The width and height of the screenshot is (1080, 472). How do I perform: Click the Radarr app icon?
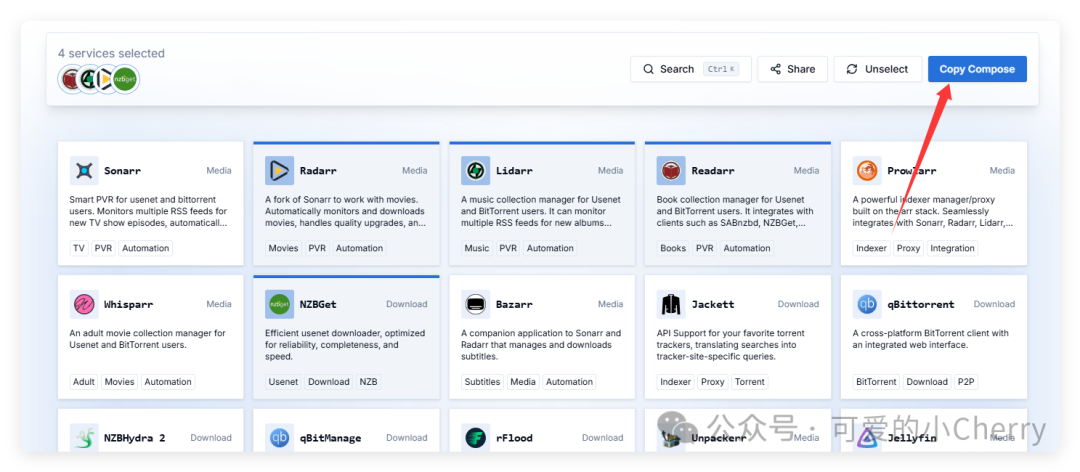pyautogui.click(x=280, y=170)
